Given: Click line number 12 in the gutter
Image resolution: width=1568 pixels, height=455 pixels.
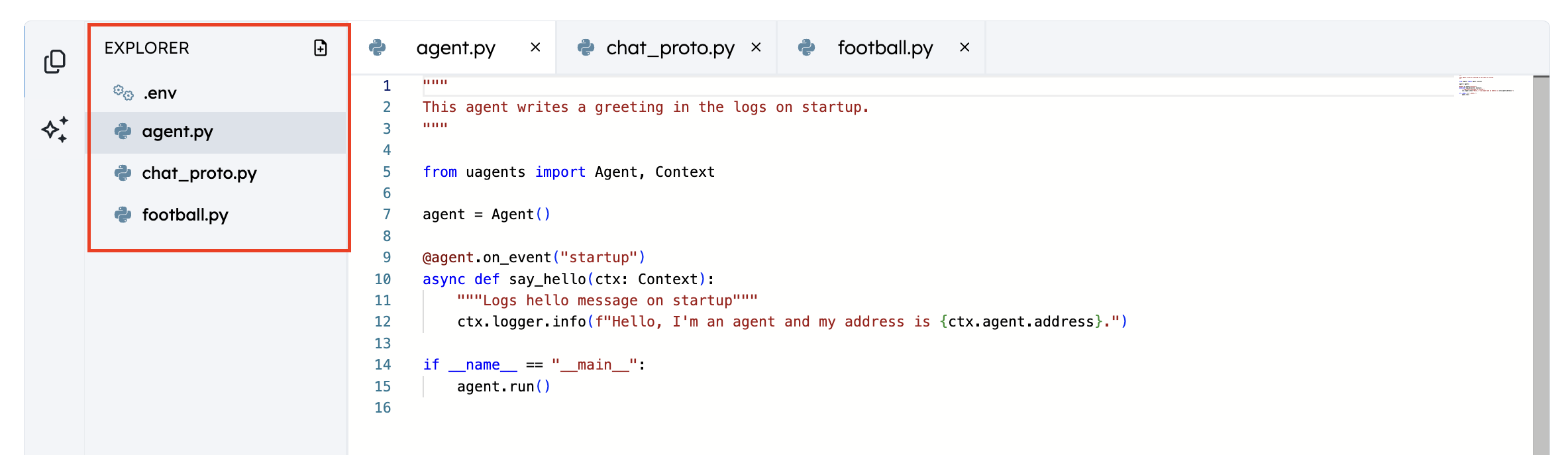Looking at the screenshot, I should click(383, 322).
